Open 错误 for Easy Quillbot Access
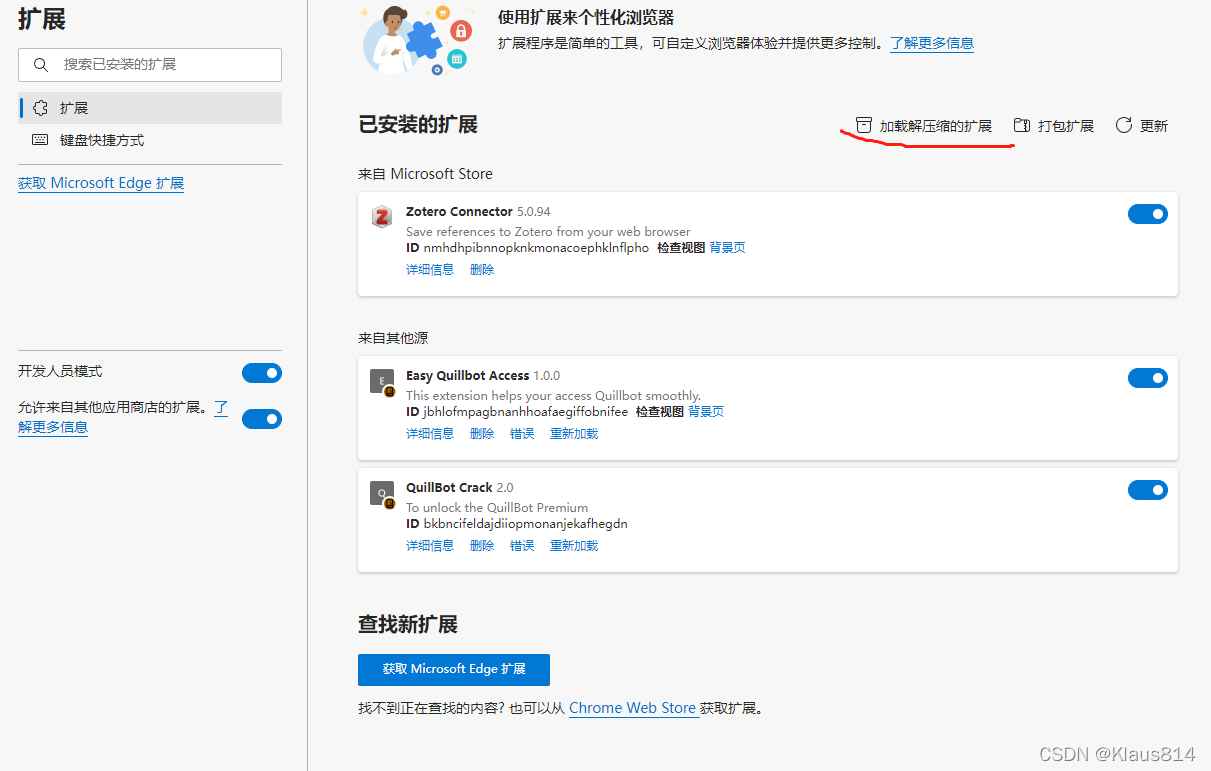1211x771 pixels. (522, 434)
